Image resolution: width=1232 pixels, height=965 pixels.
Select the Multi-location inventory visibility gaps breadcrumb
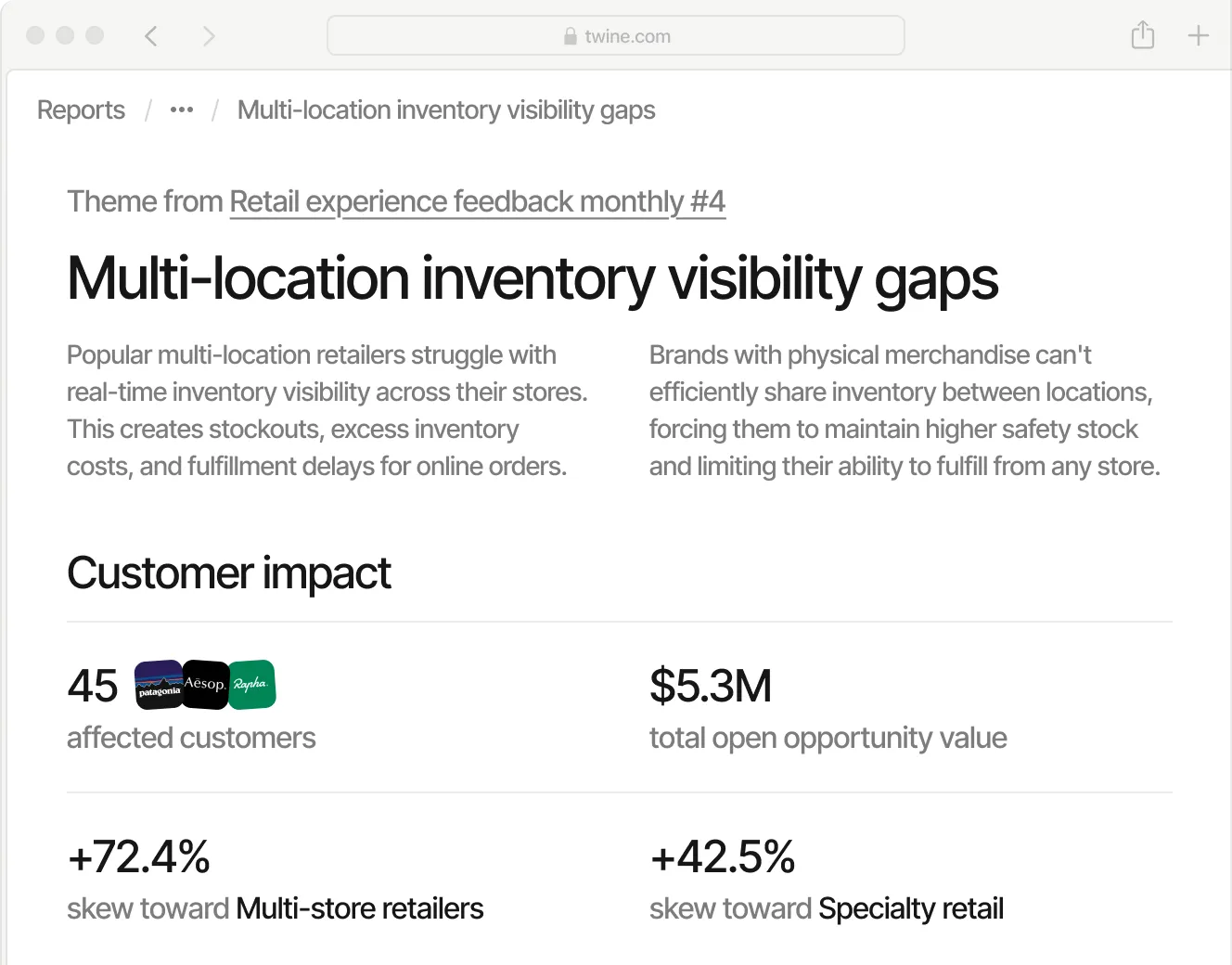click(446, 109)
